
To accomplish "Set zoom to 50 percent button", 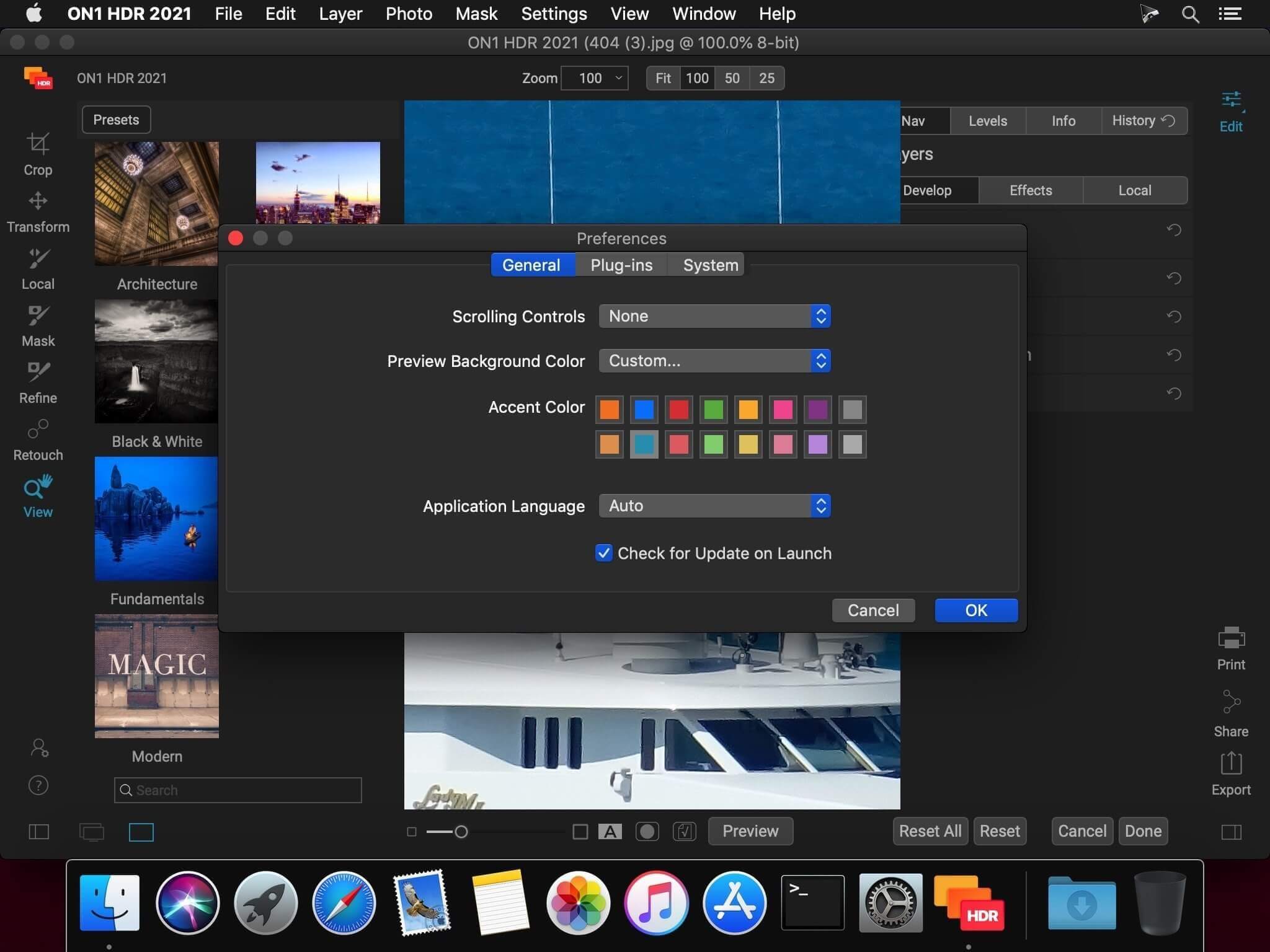I will [x=732, y=78].
